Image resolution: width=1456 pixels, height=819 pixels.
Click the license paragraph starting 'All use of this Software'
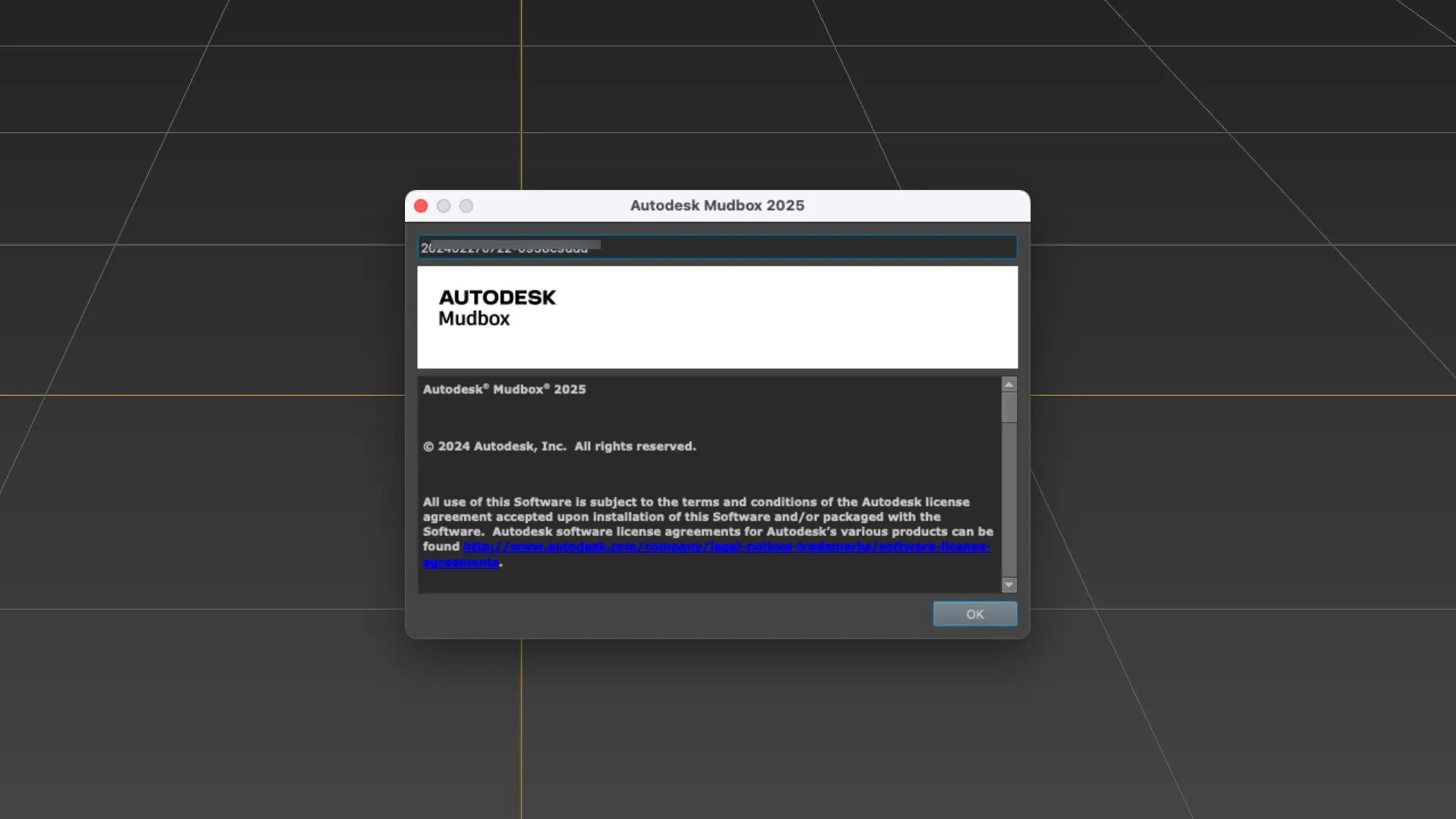point(708,532)
